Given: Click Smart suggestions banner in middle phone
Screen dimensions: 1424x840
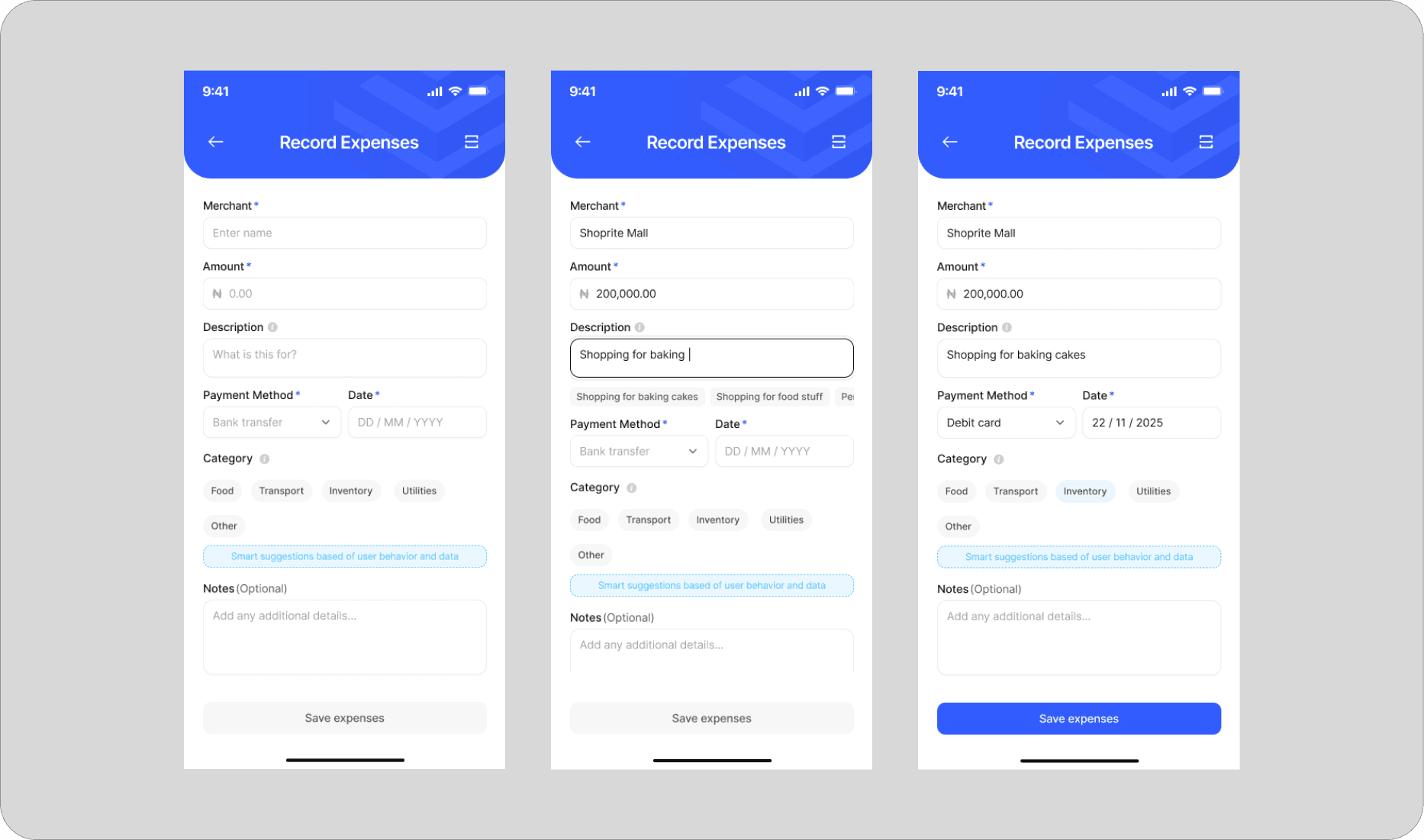Looking at the screenshot, I should tap(712, 585).
